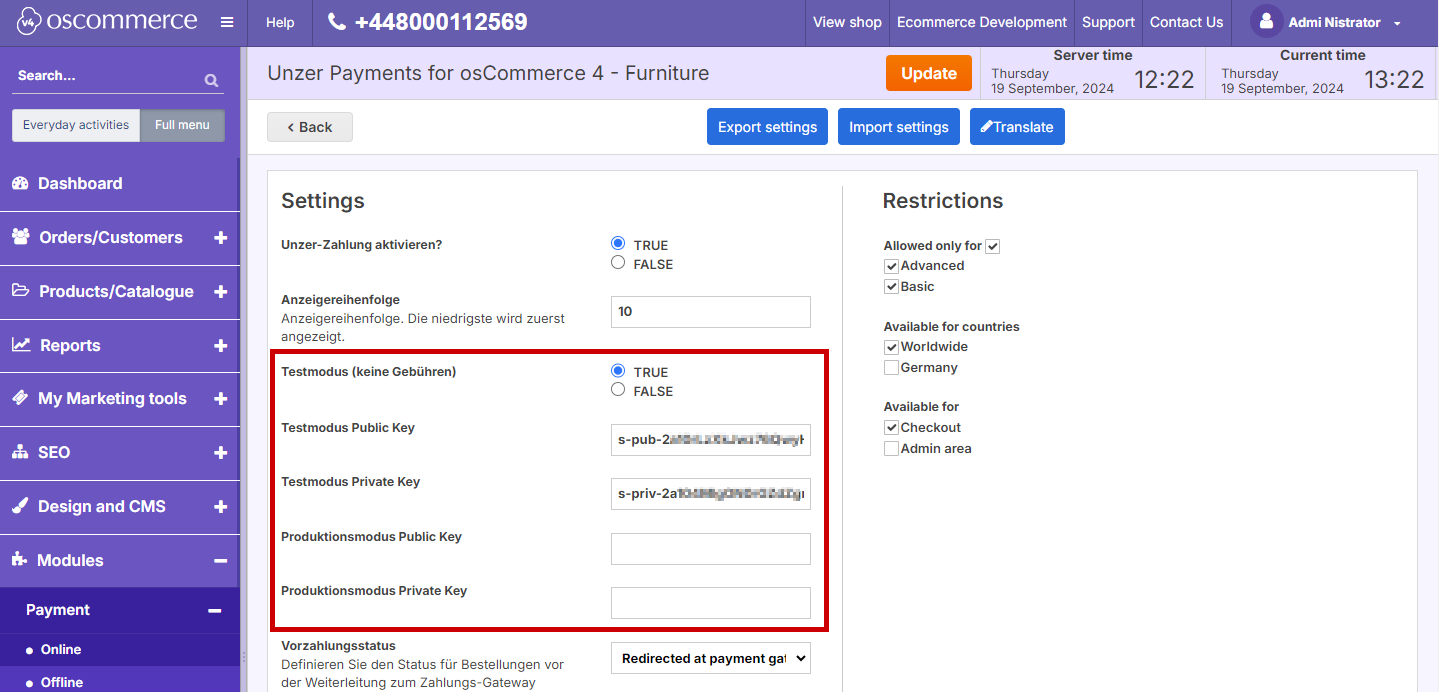
Task: Click the Translate button
Action: (1017, 127)
